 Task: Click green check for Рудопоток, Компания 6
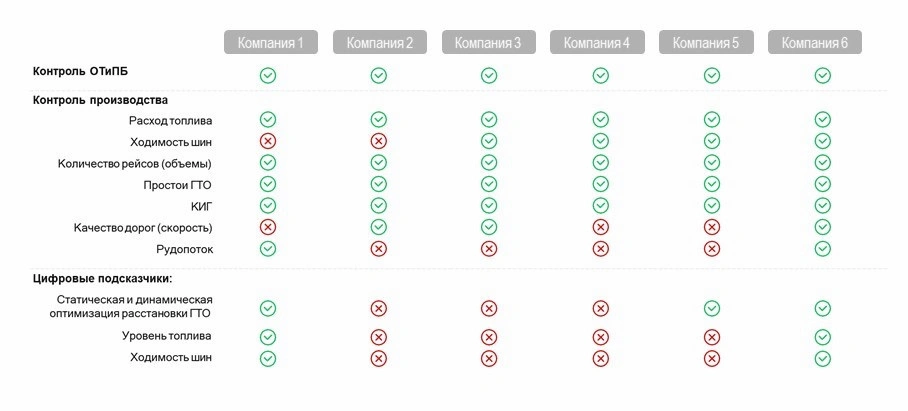[x=822, y=249]
